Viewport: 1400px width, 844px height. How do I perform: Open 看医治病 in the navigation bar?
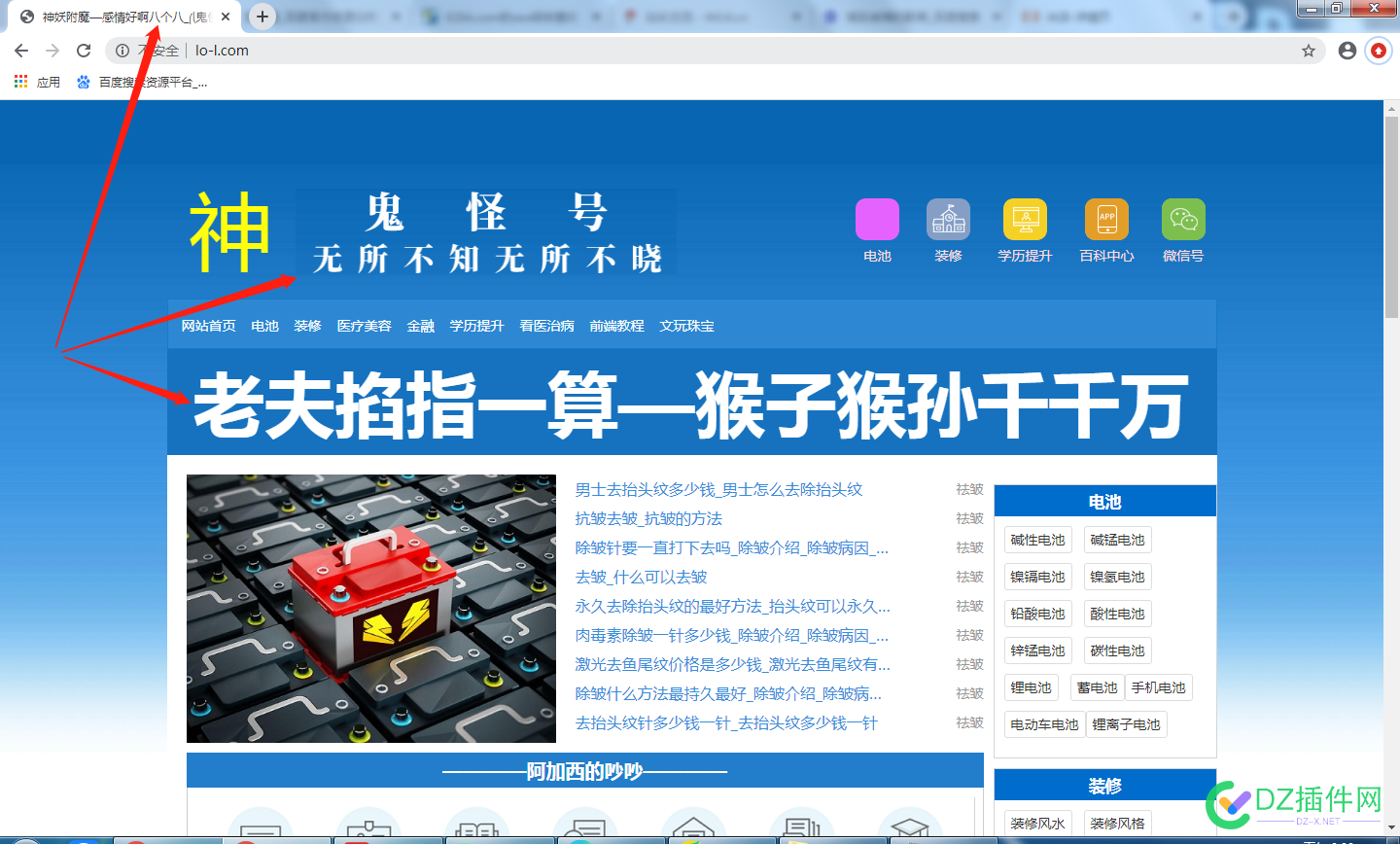coord(546,326)
